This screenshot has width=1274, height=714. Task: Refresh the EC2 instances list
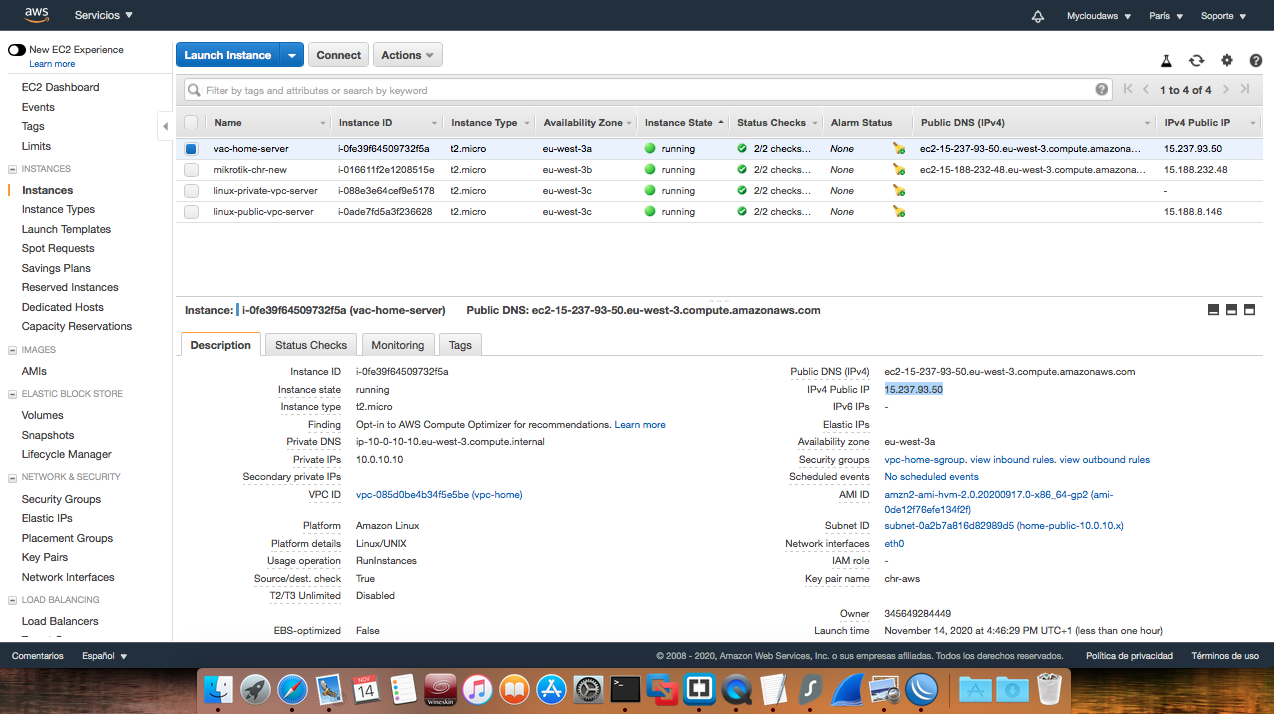1196,60
